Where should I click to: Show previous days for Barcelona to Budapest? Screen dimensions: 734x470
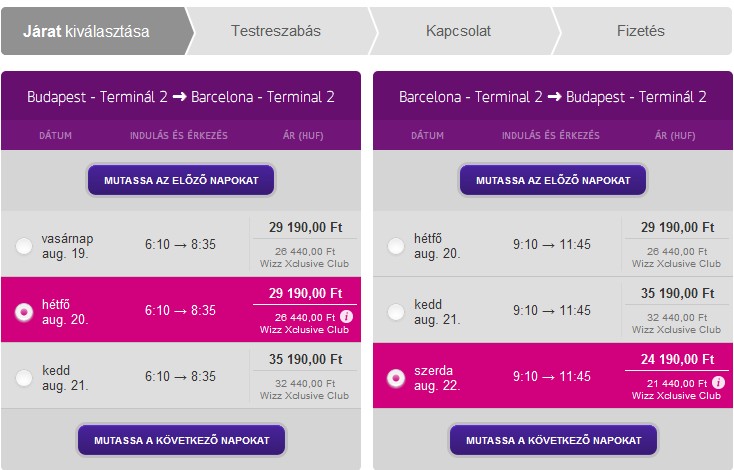[553, 180]
